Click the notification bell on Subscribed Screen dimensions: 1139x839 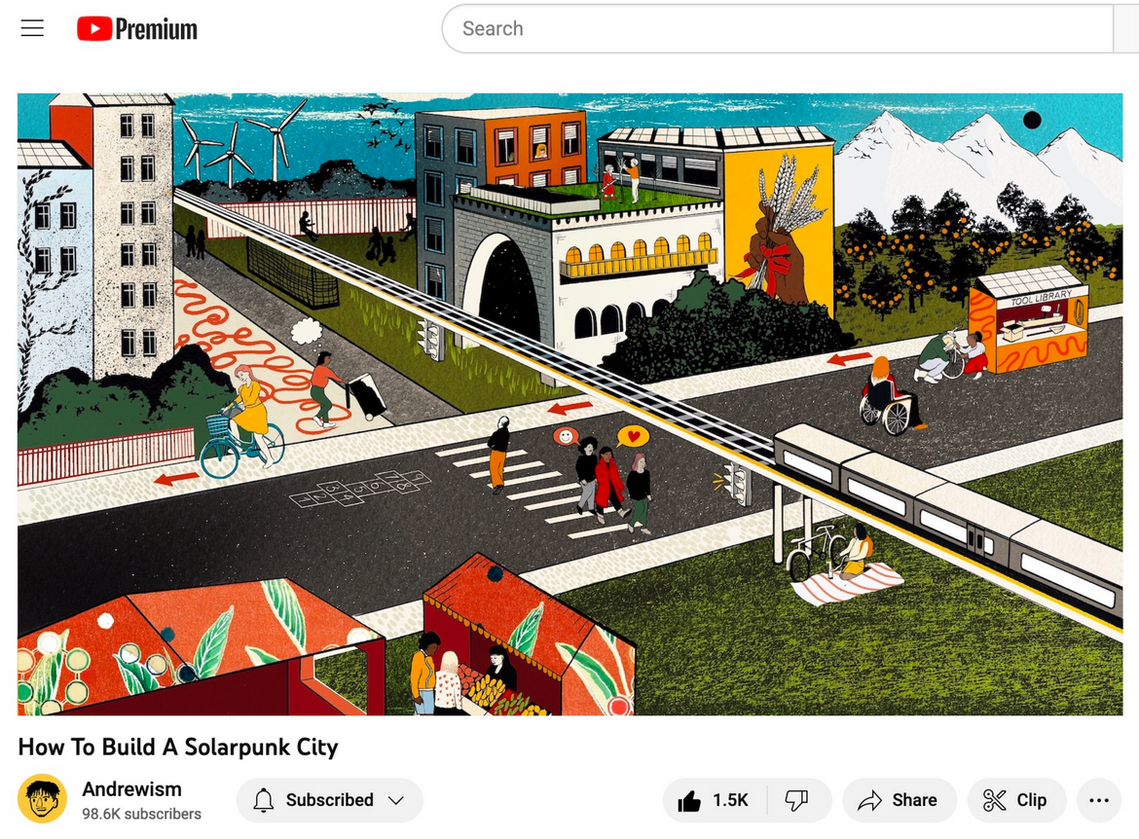[264, 801]
